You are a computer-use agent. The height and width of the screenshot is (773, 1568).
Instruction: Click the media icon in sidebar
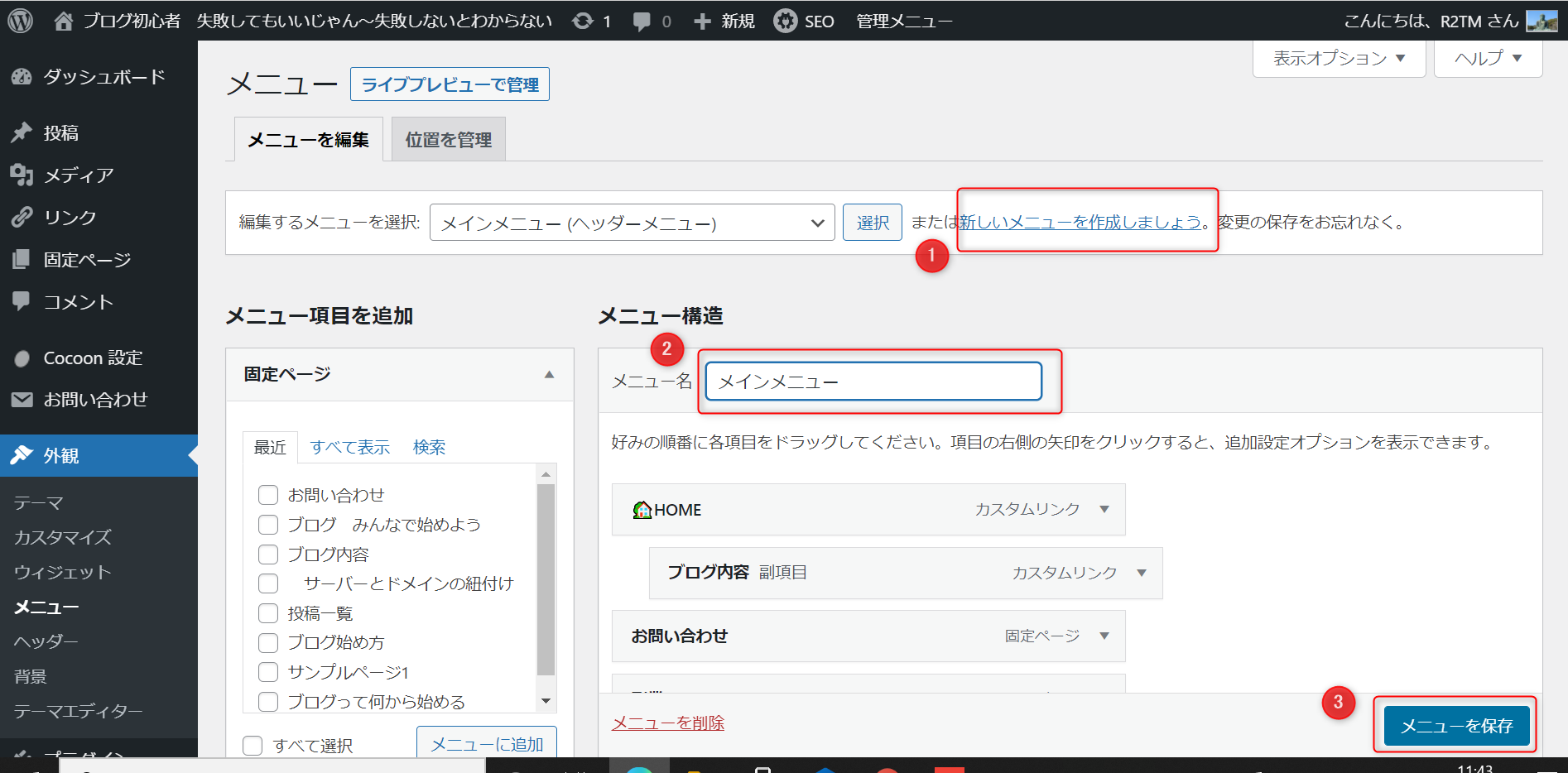click(x=22, y=175)
